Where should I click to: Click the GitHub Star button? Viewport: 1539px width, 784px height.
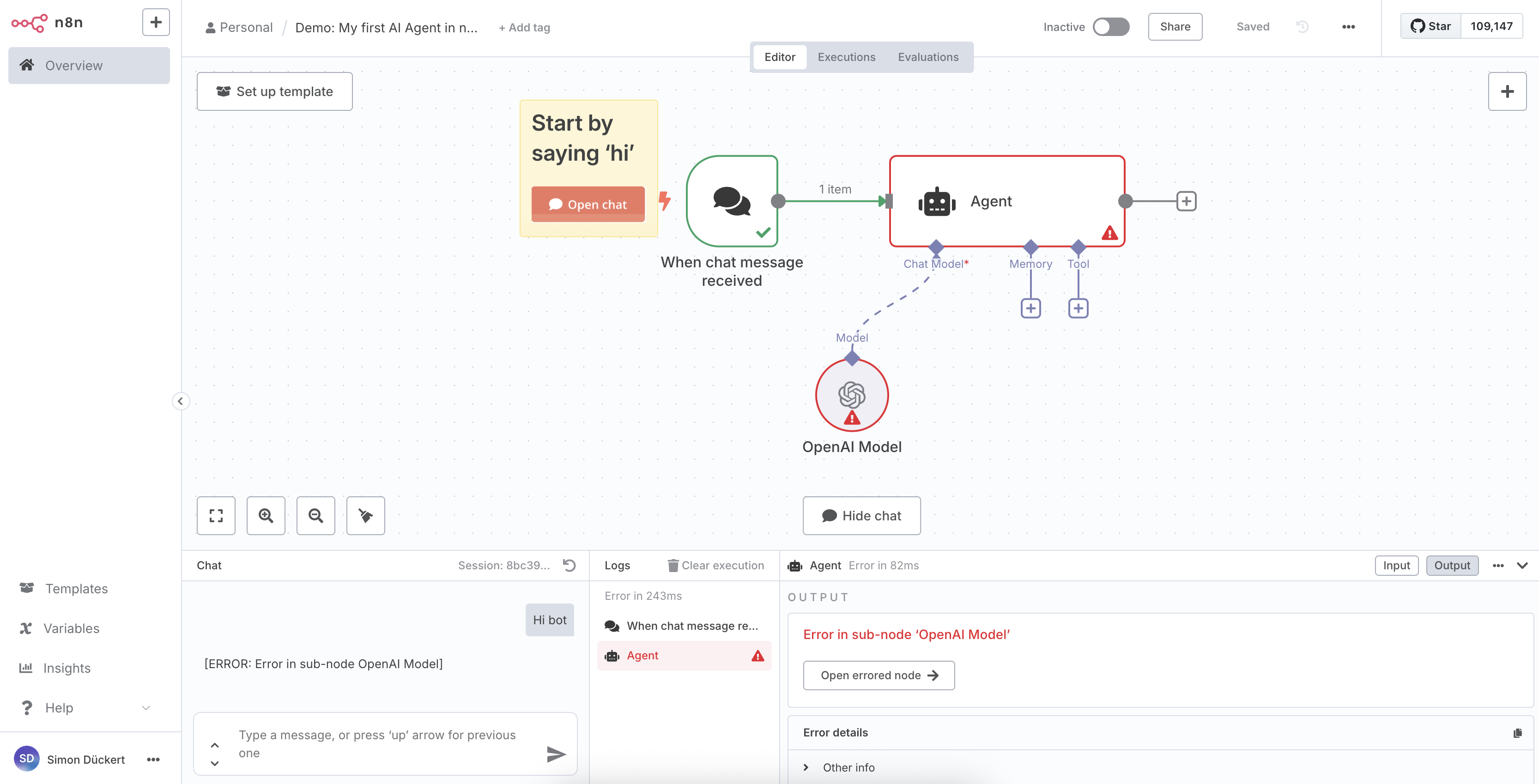[1430, 26]
